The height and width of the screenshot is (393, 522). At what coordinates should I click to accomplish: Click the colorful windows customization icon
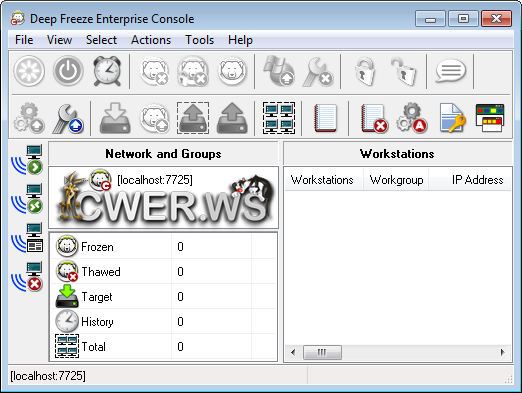(490, 118)
